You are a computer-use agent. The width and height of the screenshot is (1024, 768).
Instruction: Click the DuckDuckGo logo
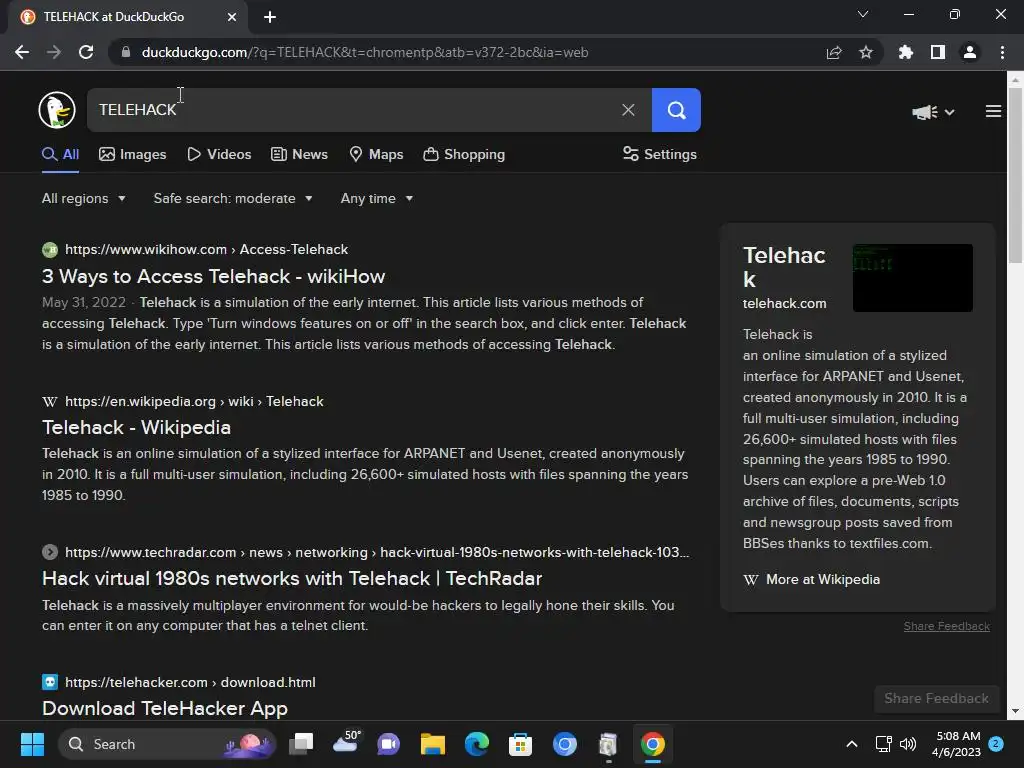pyautogui.click(x=57, y=110)
